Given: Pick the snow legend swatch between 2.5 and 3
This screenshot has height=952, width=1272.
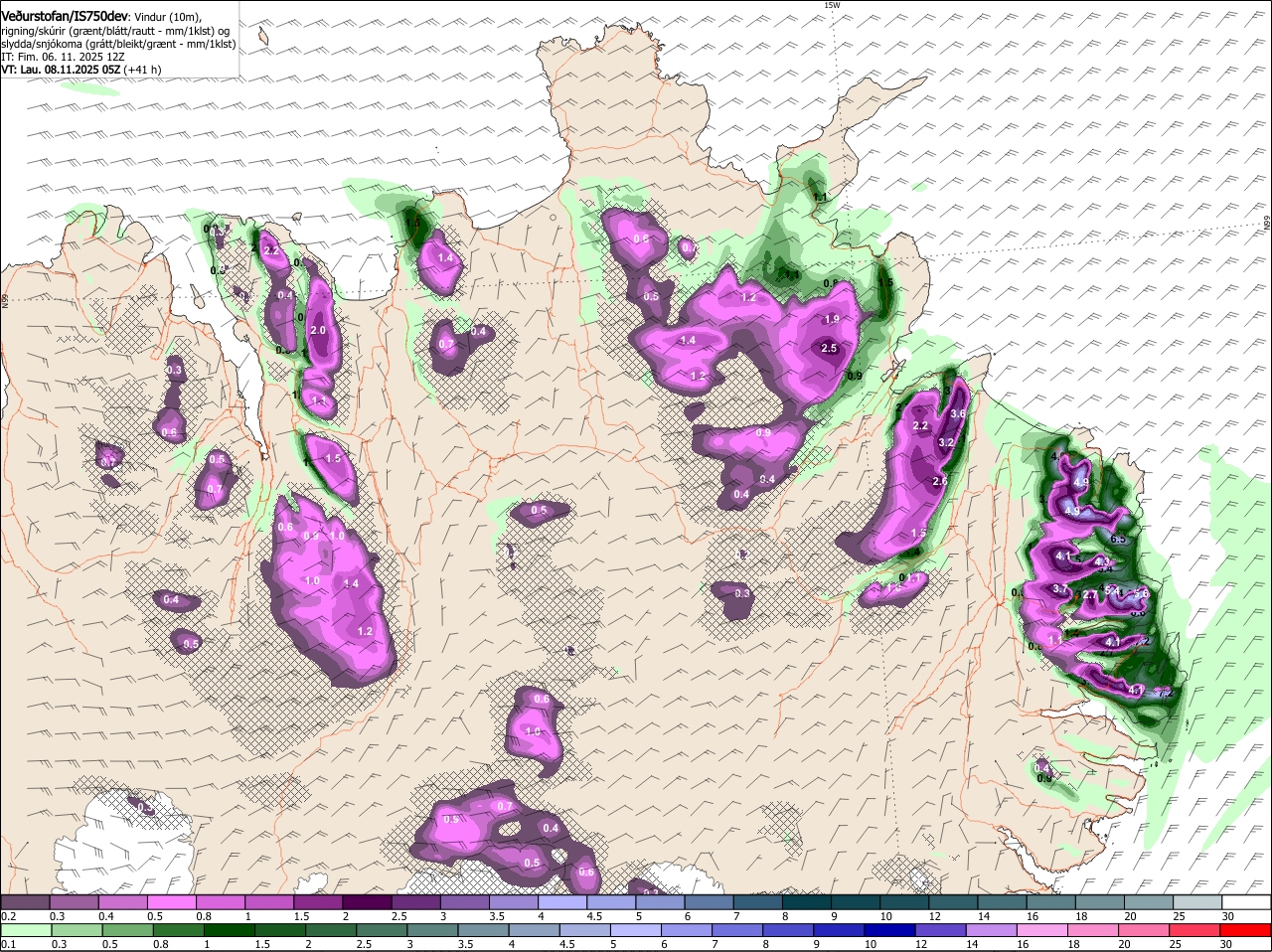Looking at the screenshot, I should (417, 901).
